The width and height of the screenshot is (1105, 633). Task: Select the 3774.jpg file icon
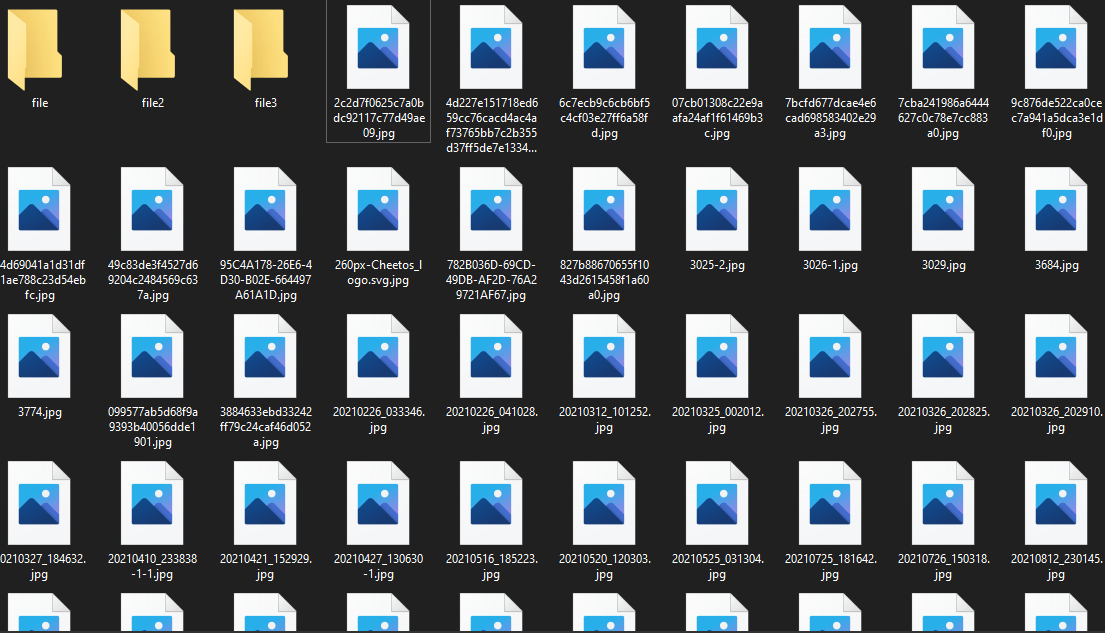(x=39, y=357)
